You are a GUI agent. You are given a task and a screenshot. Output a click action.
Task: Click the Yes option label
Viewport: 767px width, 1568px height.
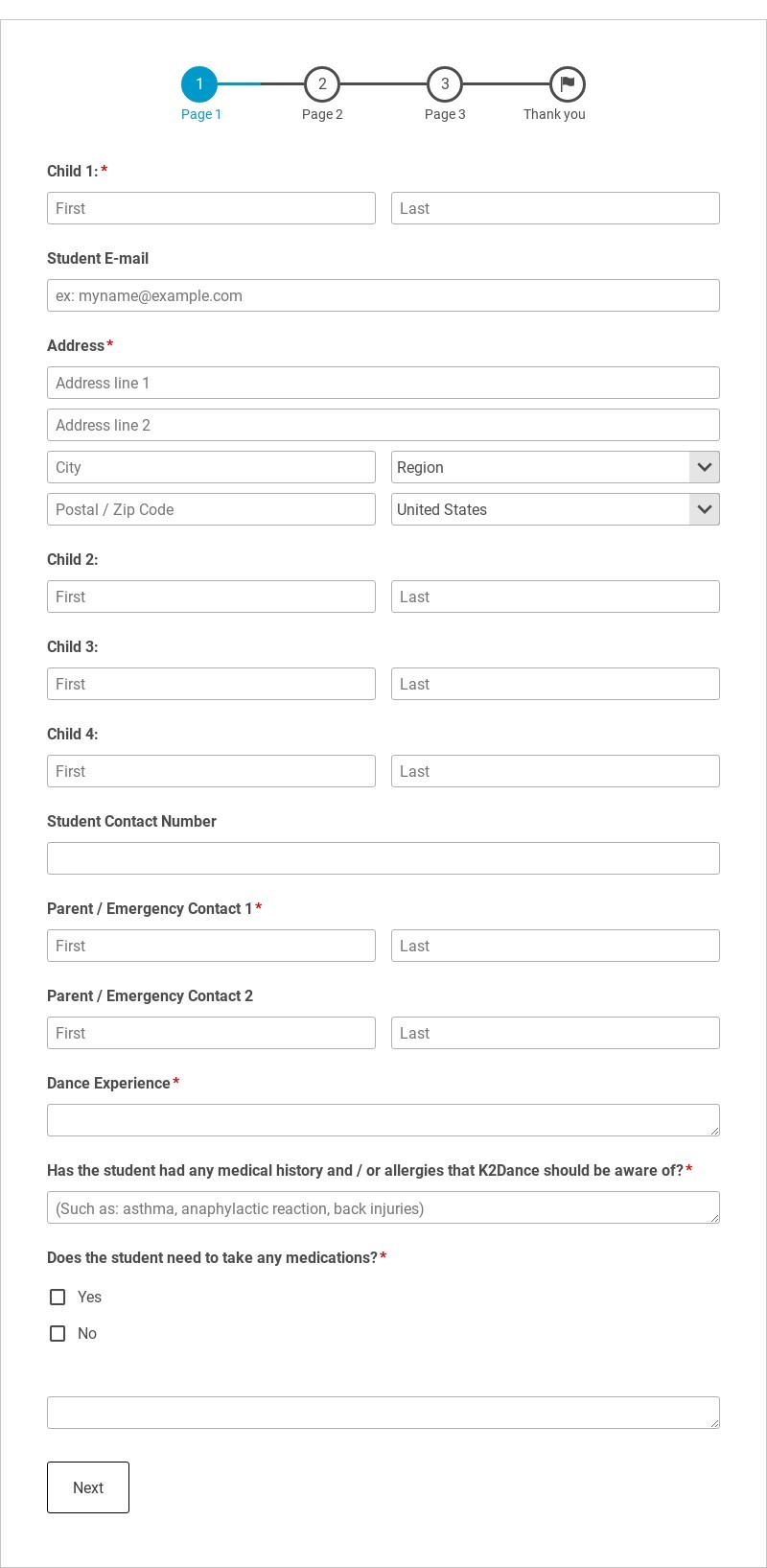coord(89,1297)
